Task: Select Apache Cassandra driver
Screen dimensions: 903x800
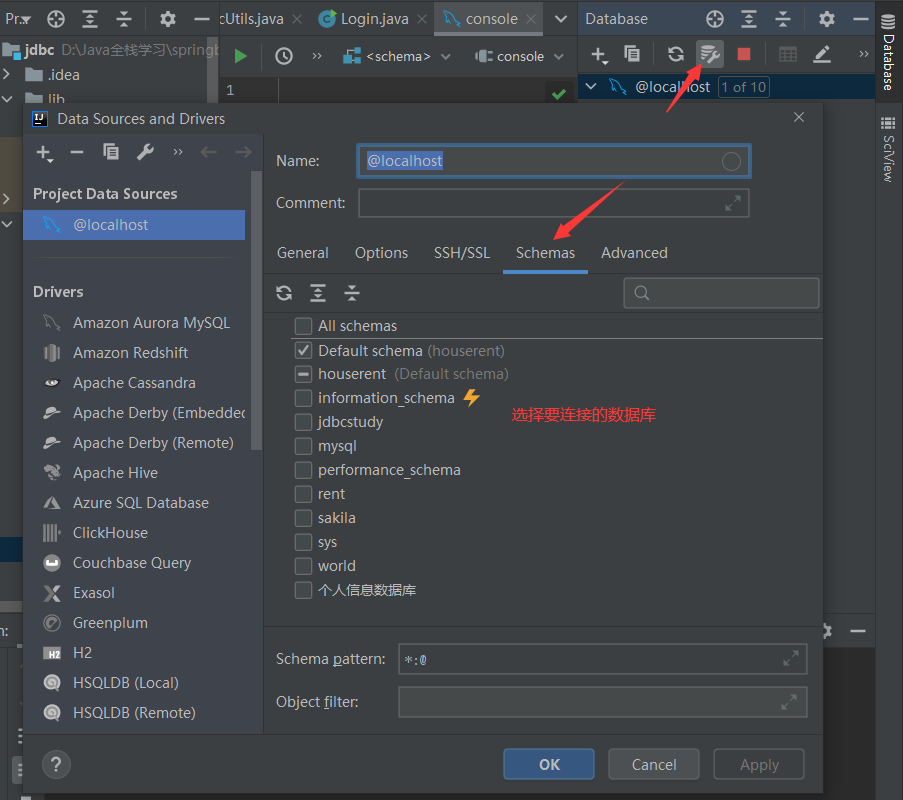Action: (134, 383)
